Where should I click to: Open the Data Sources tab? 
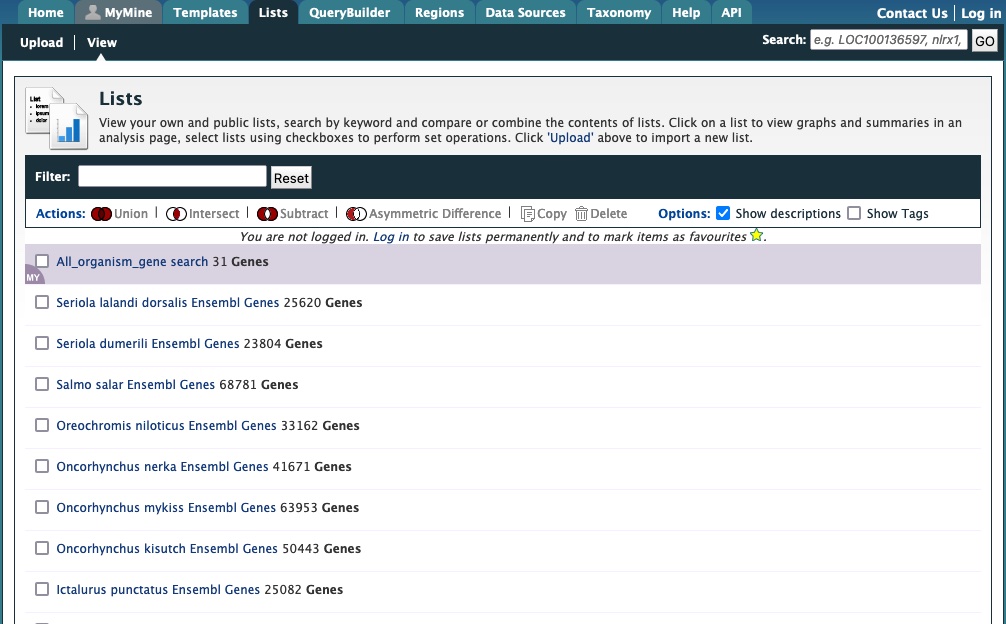coord(525,12)
